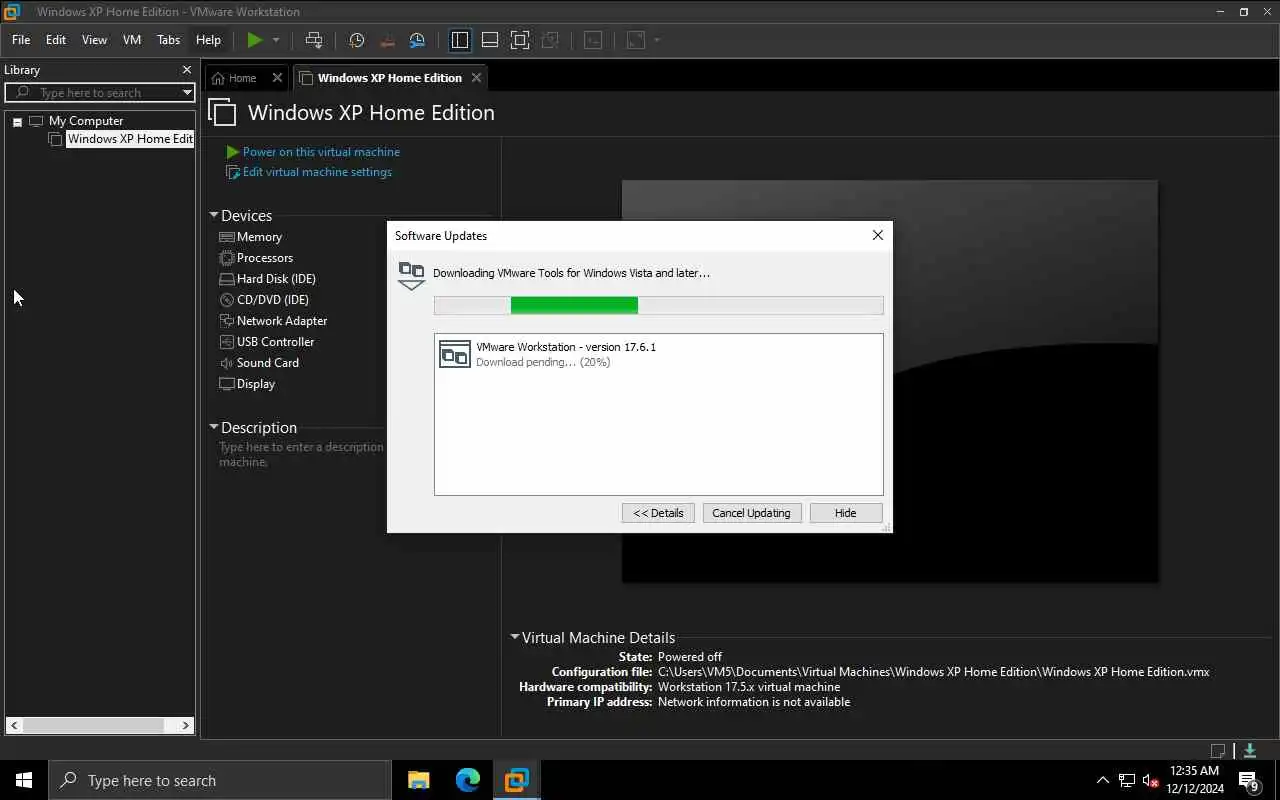Screen dimensions: 1280x800
Task: Click the Library search field
Action: pos(100,93)
